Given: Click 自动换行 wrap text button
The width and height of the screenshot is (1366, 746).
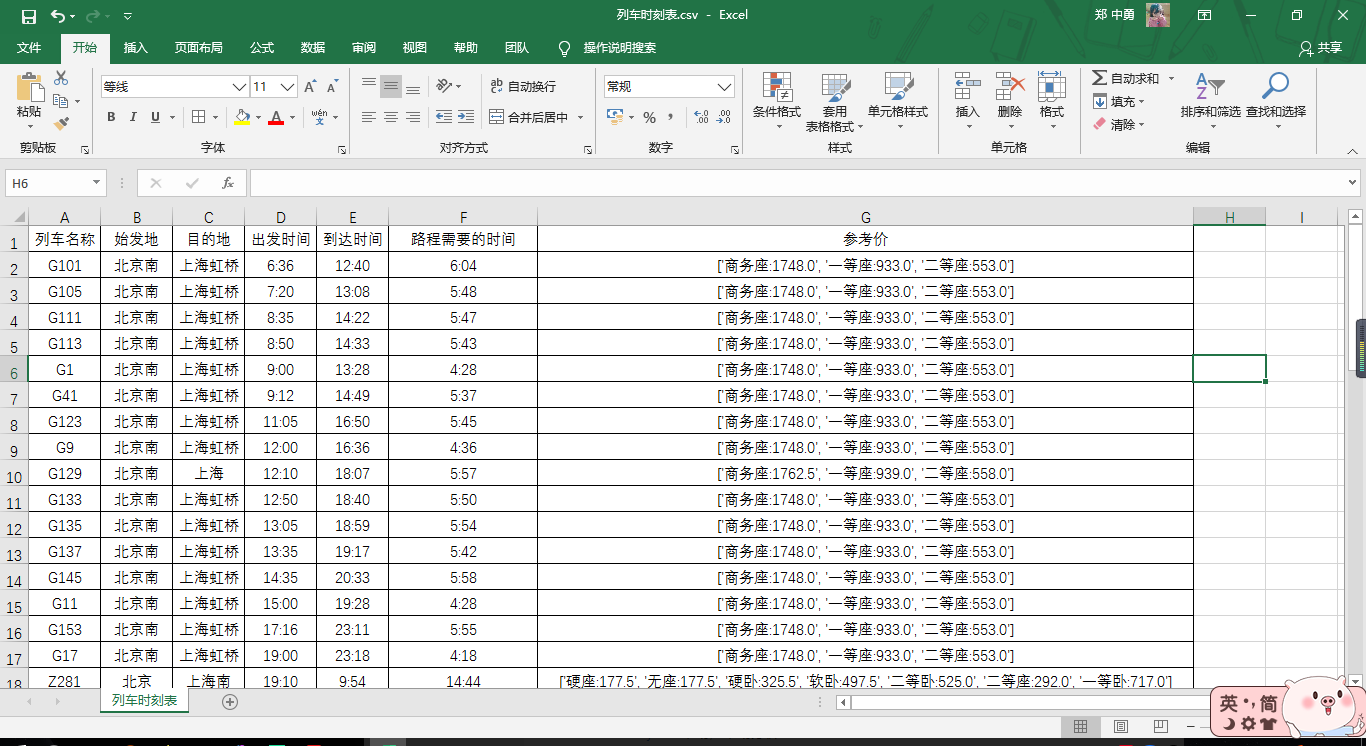Looking at the screenshot, I should pos(523,87).
